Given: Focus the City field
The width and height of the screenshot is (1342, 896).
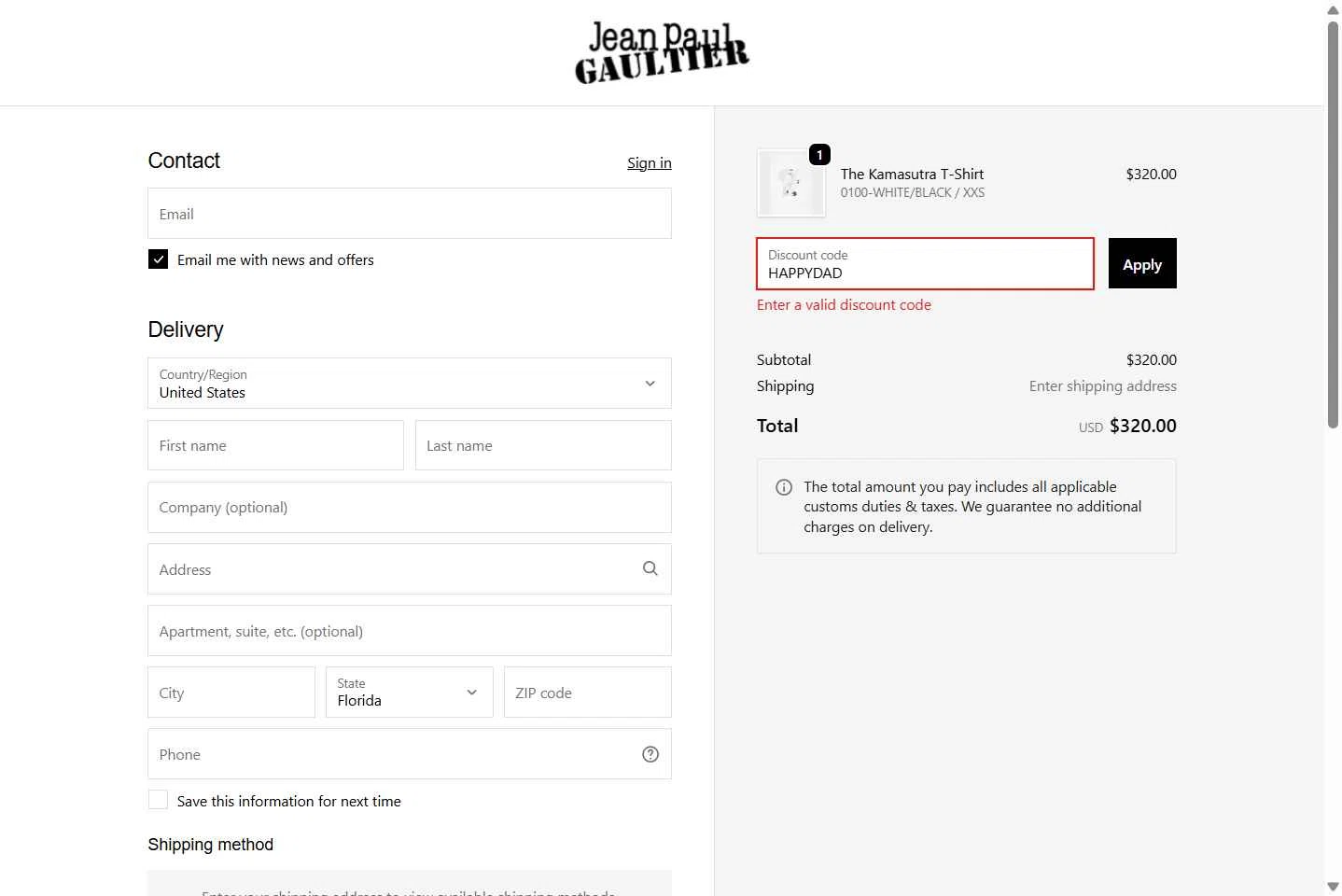Looking at the screenshot, I should coord(231,692).
